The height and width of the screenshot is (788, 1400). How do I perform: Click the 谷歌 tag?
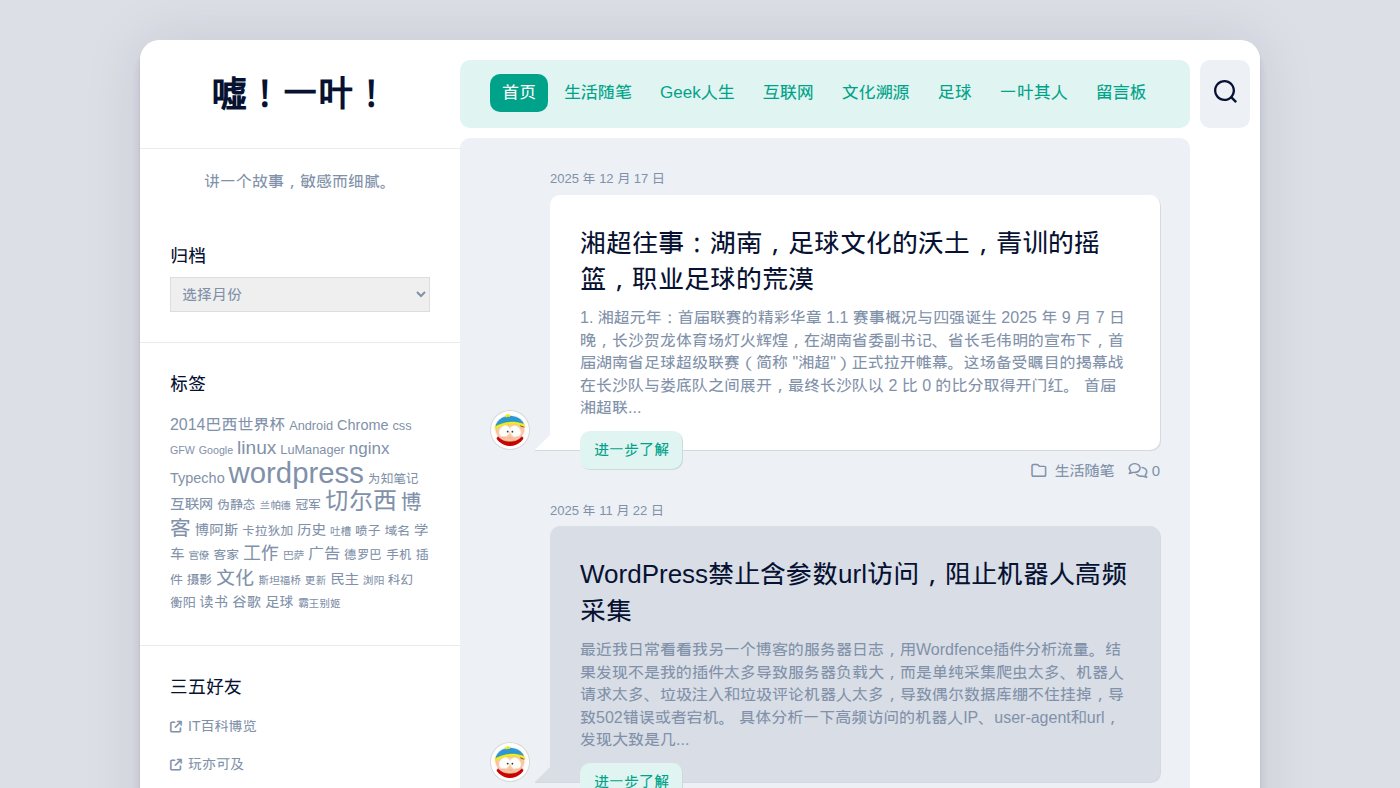click(247, 602)
